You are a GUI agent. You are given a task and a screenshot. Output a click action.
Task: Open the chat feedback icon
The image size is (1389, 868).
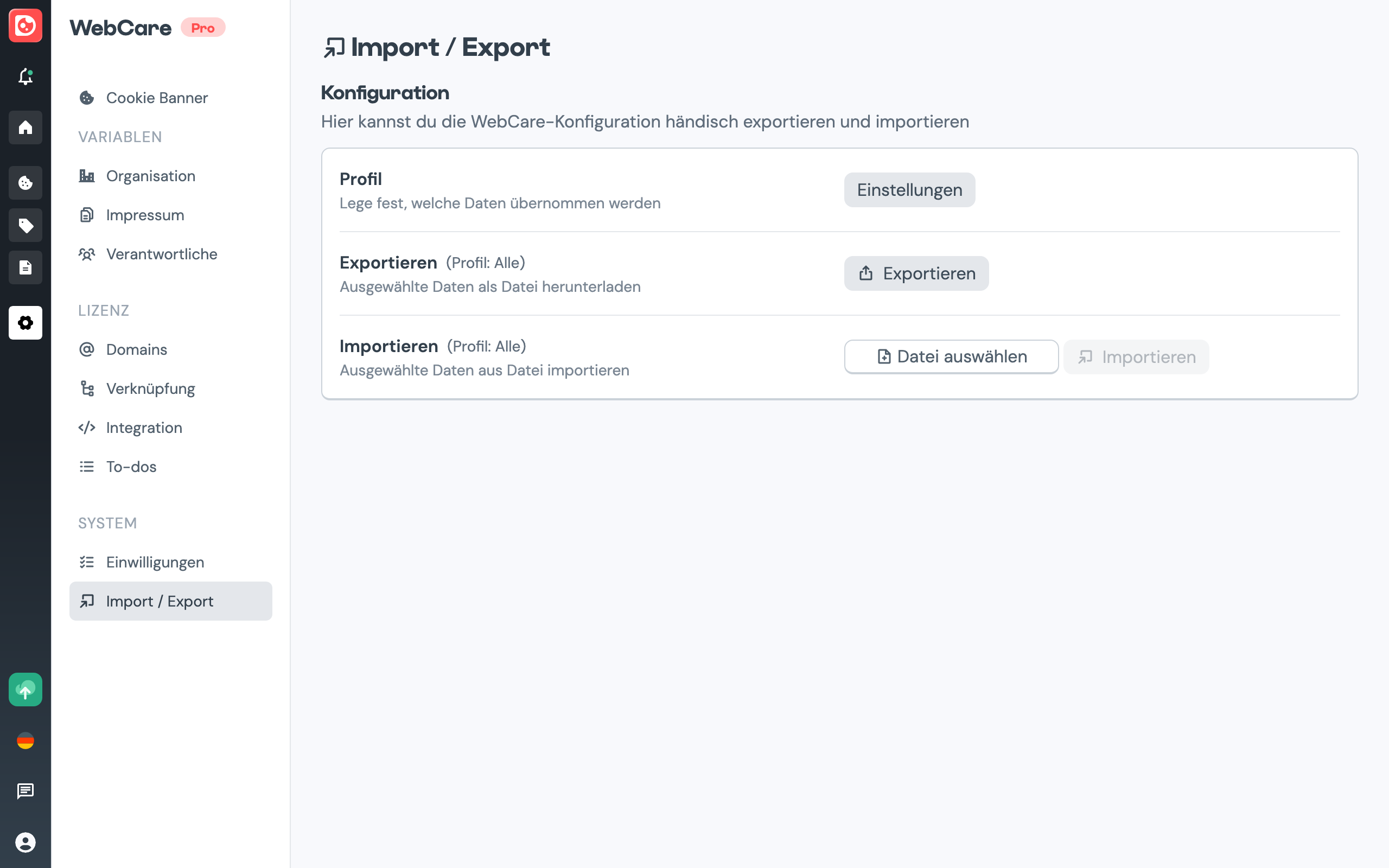[x=26, y=791]
